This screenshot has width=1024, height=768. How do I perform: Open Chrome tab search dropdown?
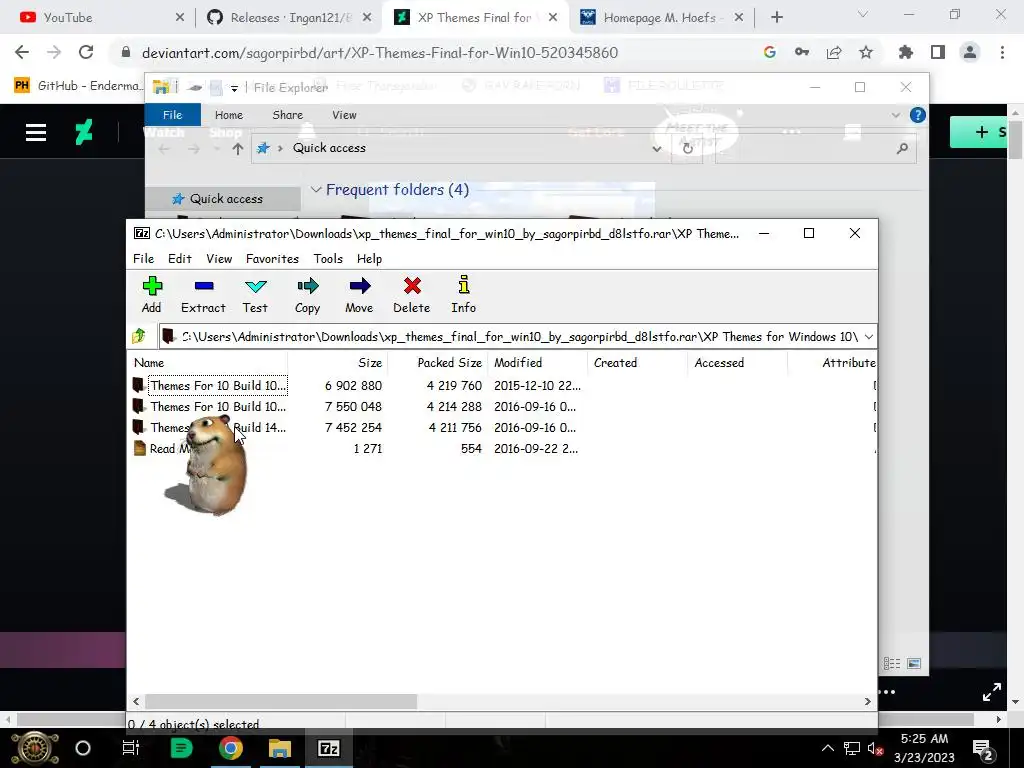coord(863,14)
